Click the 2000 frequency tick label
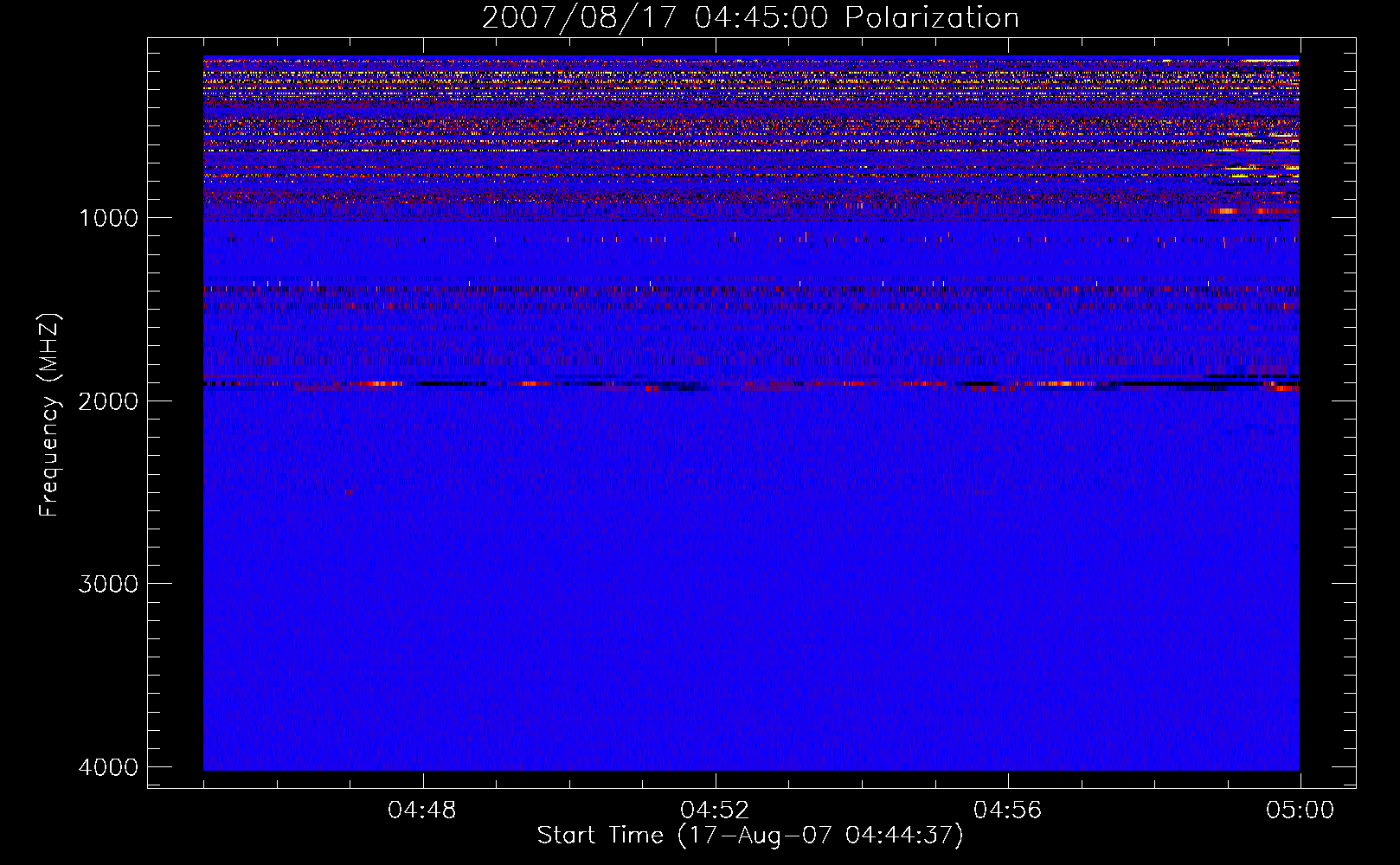The image size is (1400, 865). click(x=108, y=400)
